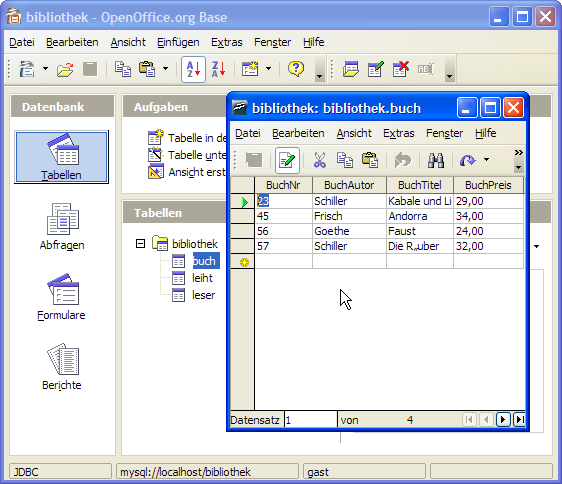
Task: Click the BuchAutor column header
Action: tap(349, 185)
